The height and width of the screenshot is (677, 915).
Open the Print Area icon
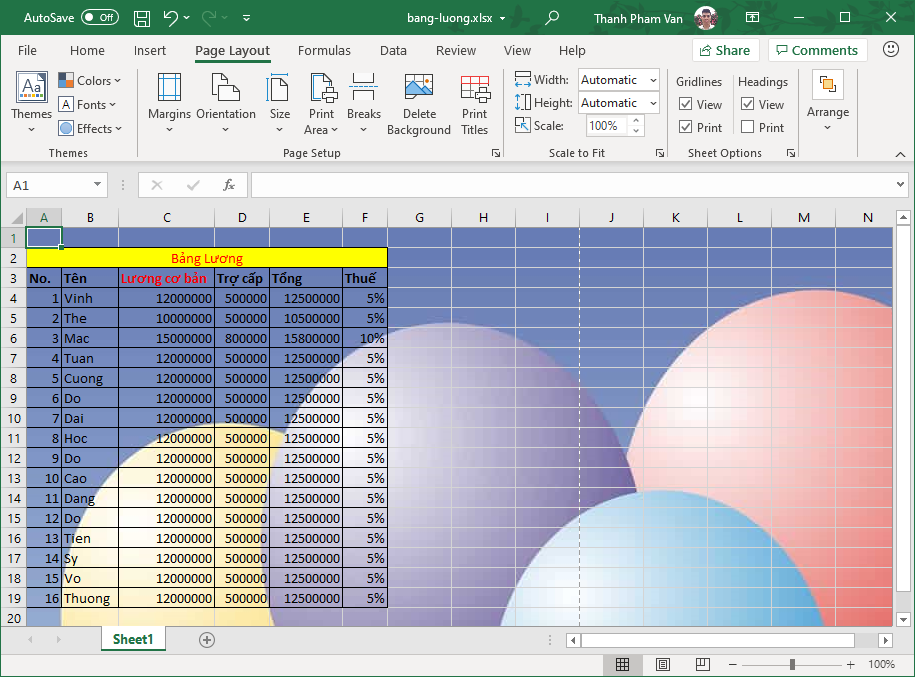(x=322, y=88)
